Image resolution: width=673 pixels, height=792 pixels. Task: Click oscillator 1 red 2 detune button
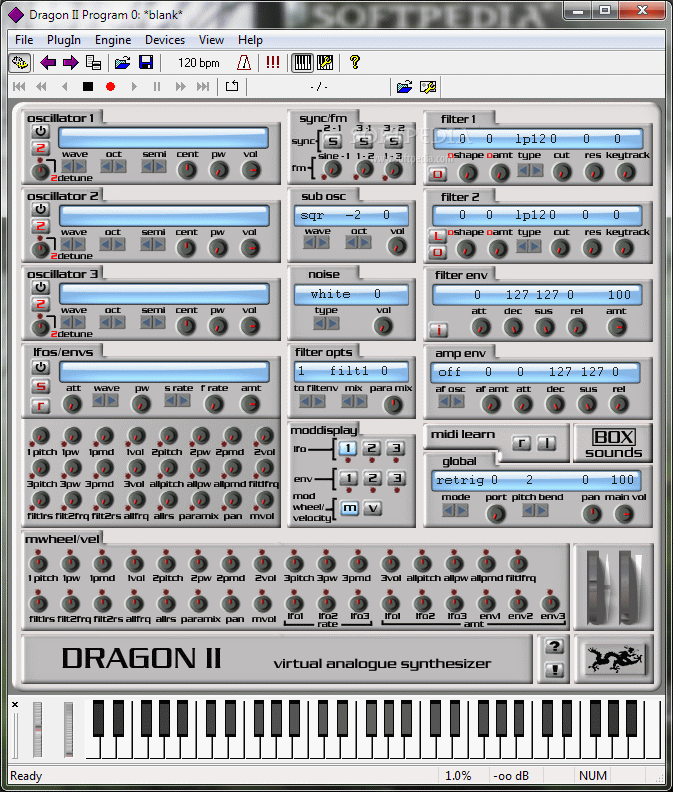coord(40,148)
